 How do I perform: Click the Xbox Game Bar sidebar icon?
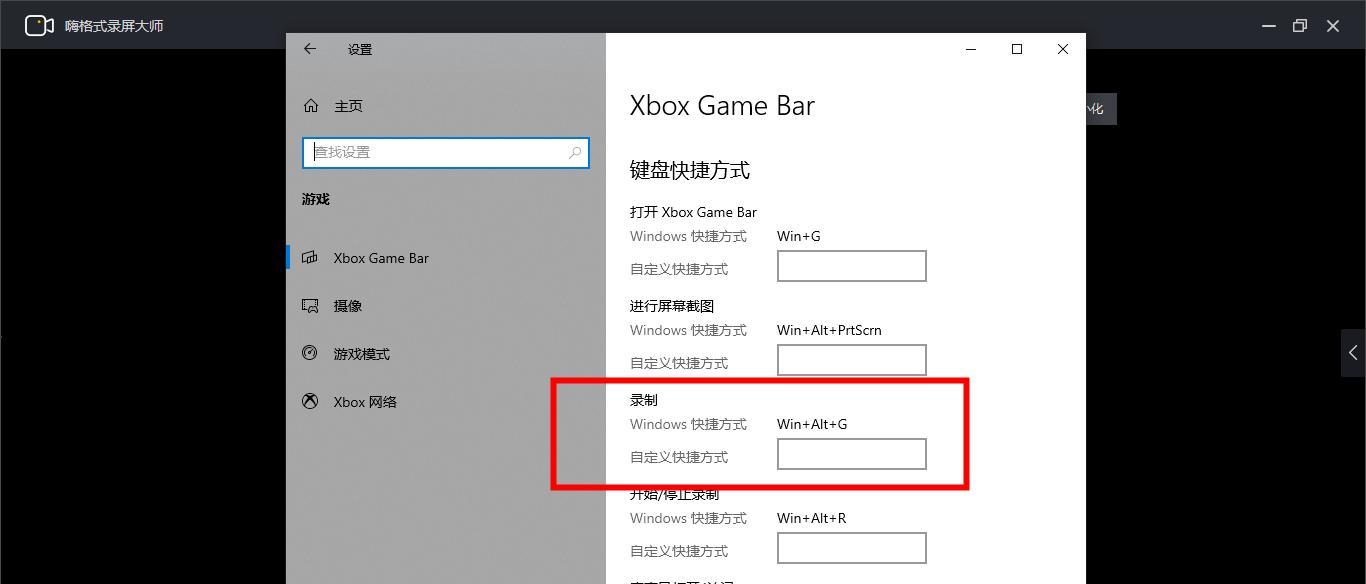[x=310, y=257]
